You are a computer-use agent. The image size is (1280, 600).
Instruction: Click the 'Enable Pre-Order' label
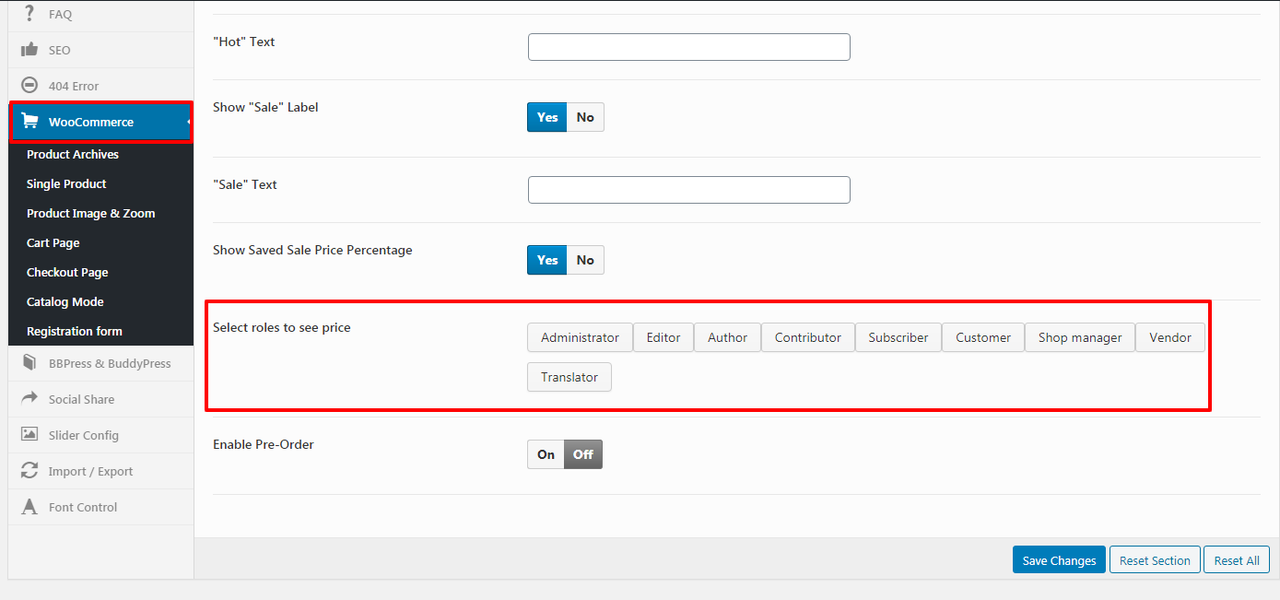coord(263,444)
